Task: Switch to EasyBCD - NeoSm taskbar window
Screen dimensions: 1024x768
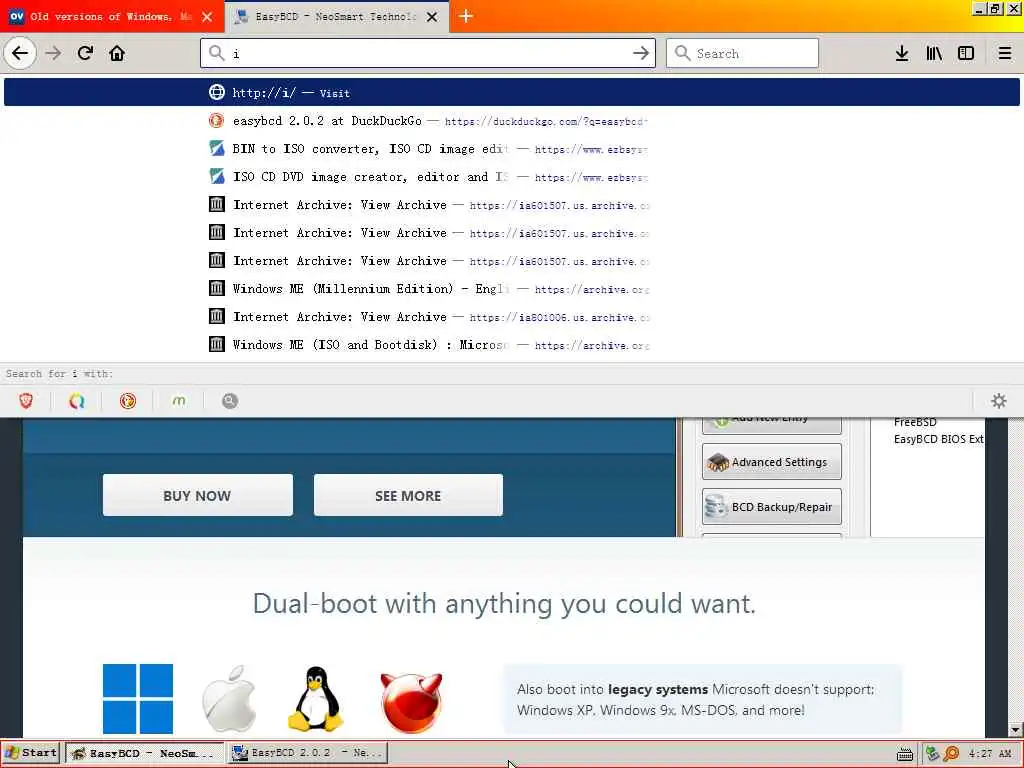Action: (144, 753)
